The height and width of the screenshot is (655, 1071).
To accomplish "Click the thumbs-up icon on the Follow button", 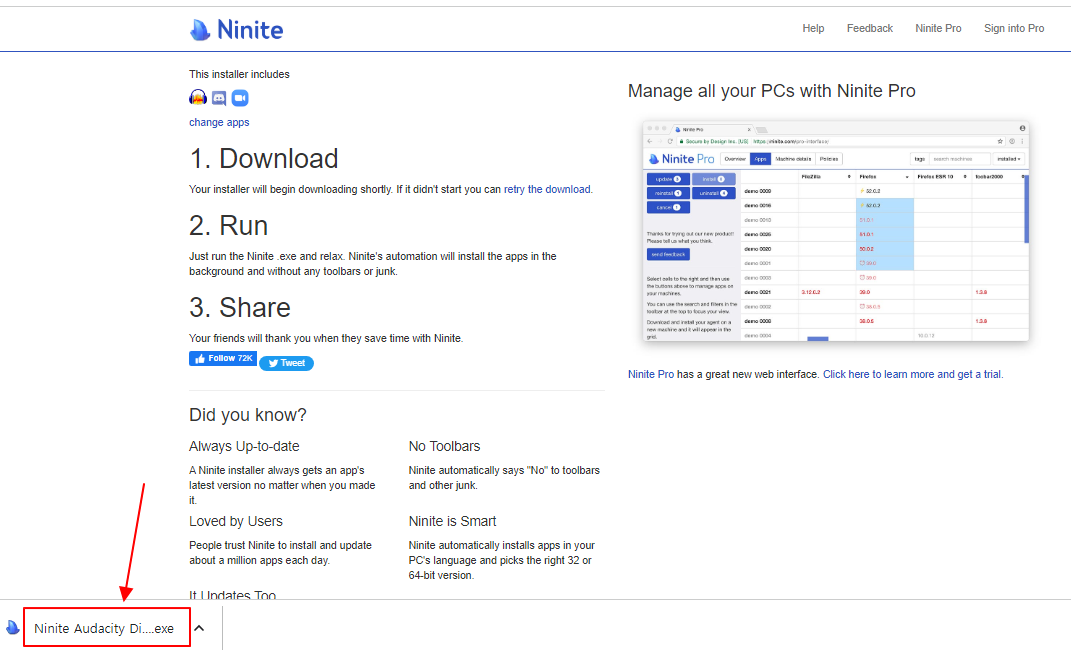I will pyautogui.click(x=199, y=359).
